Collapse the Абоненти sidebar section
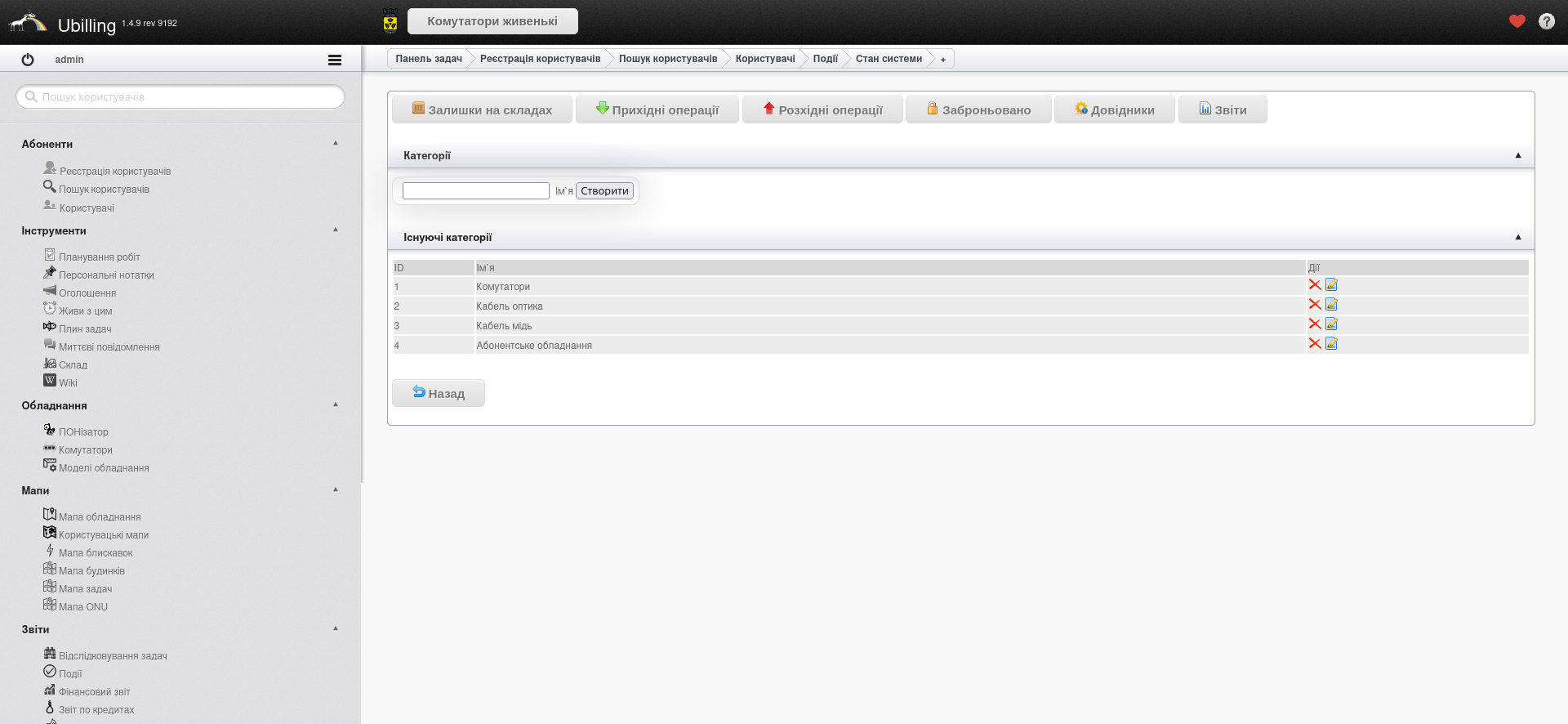Screen dimensions: 1568x724 click(x=336, y=143)
